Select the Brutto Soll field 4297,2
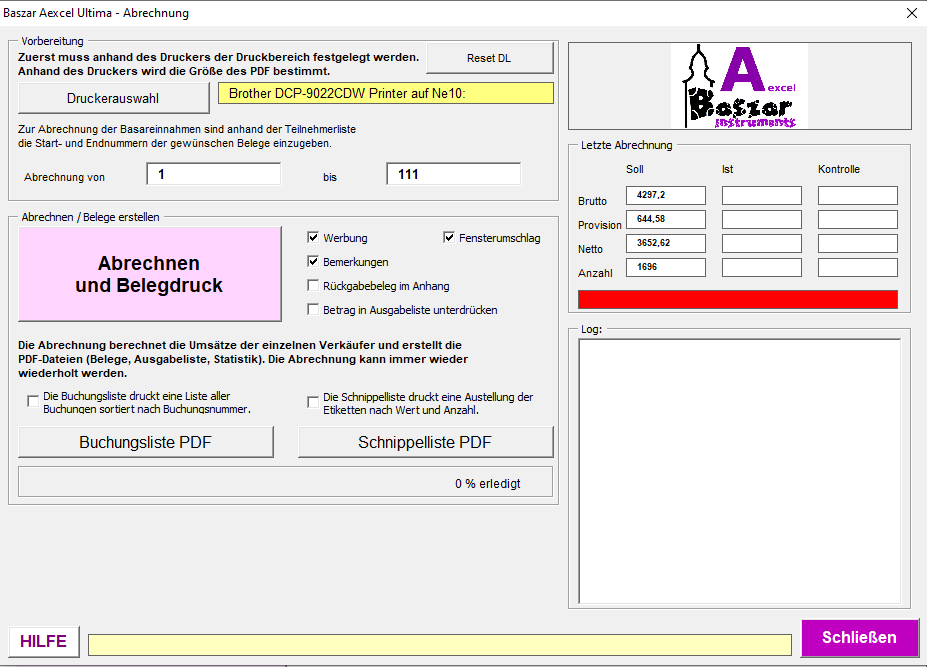Screen dimensions: 927x667 666,195
